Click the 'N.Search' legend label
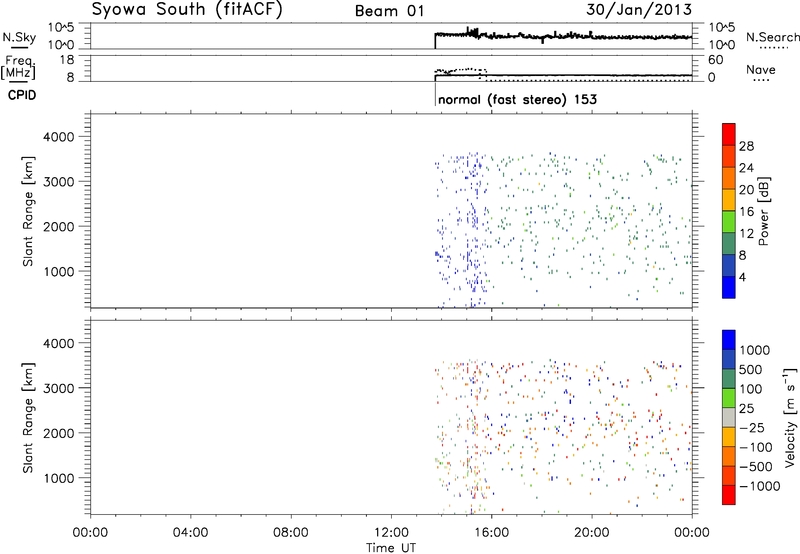The image size is (800, 554). [773, 37]
